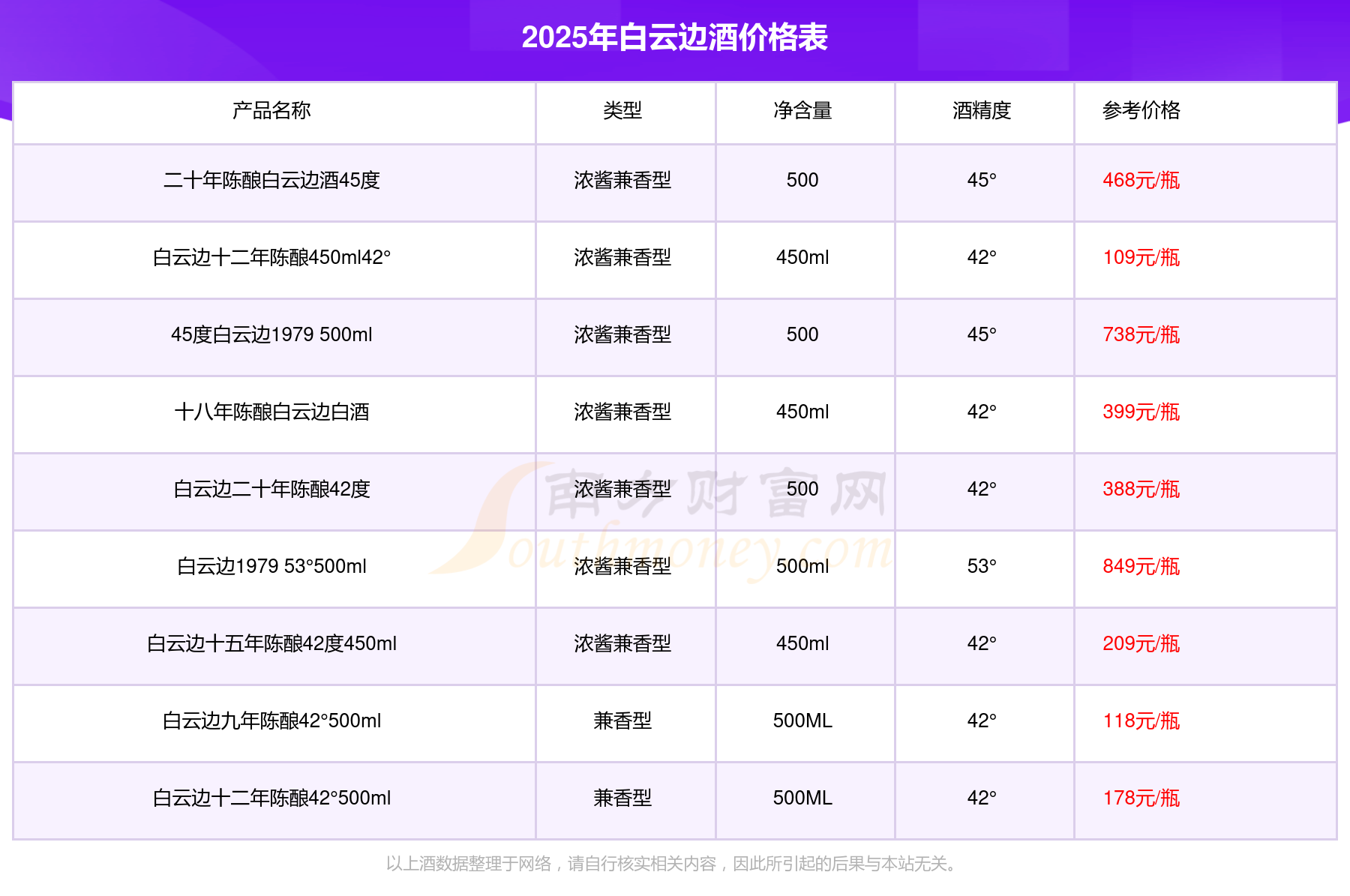The image size is (1350, 896).
Task: Select product 白云边十二年陈酿42°500ml
Action: tap(271, 798)
